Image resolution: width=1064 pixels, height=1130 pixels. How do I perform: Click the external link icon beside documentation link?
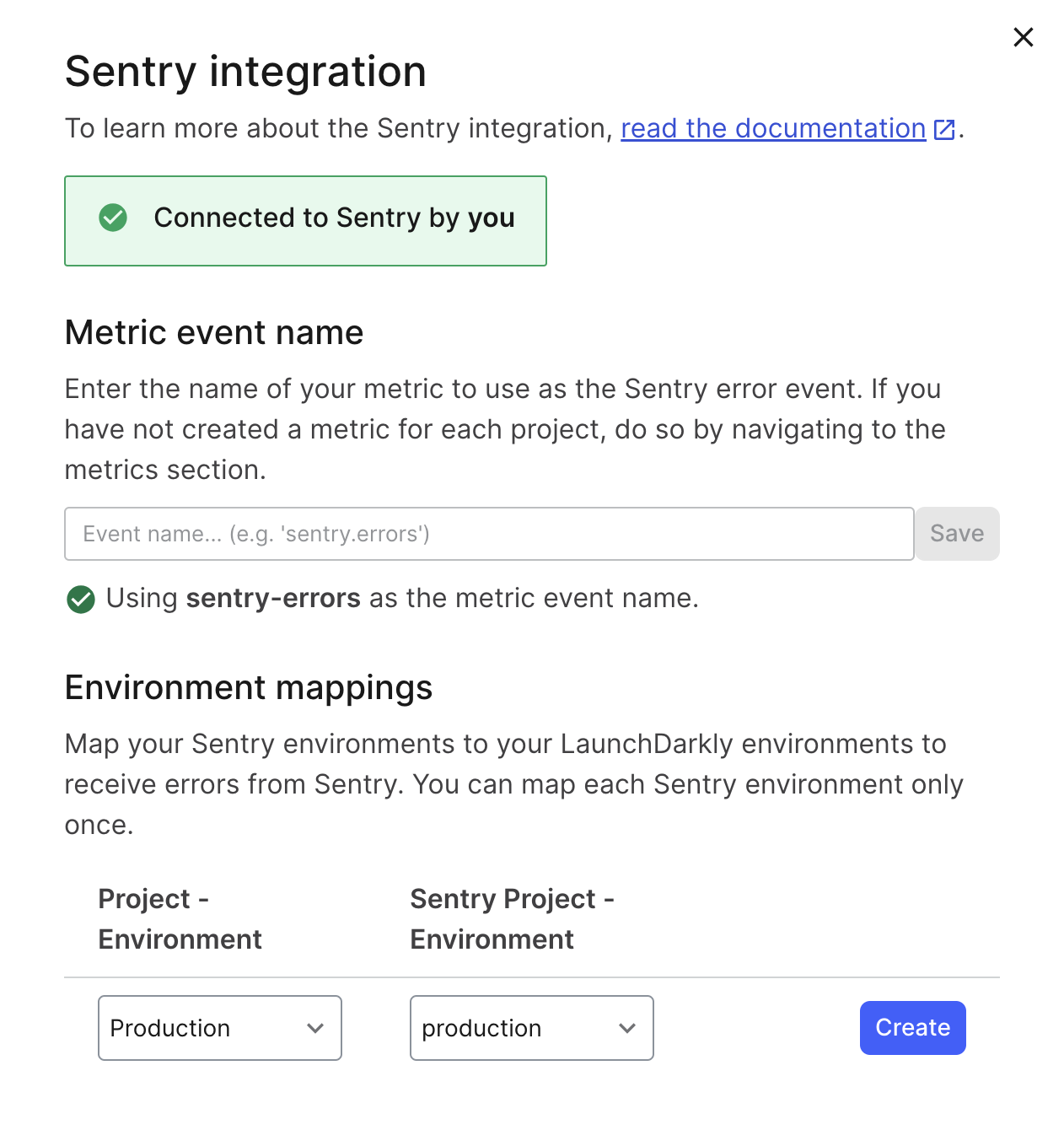point(945,128)
